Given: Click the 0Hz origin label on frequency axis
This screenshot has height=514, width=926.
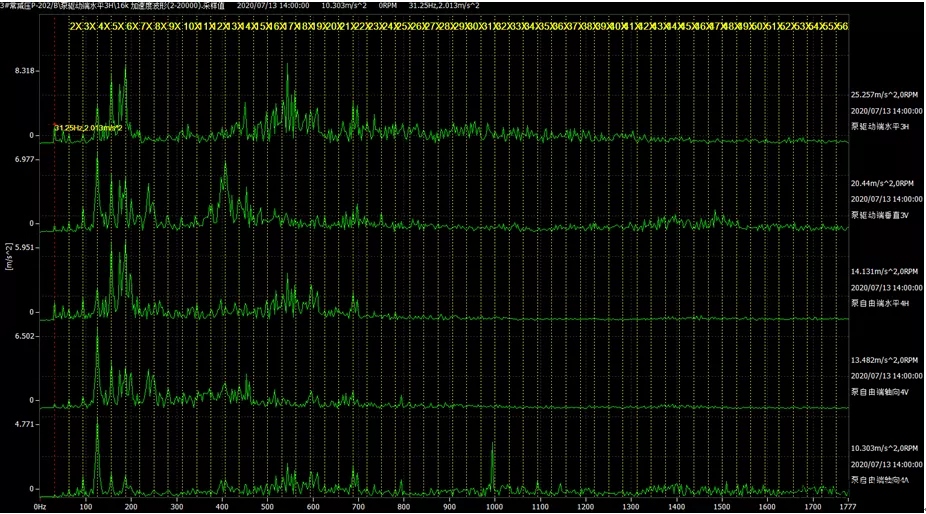Looking at the screenshot, I should click(40, 507).
